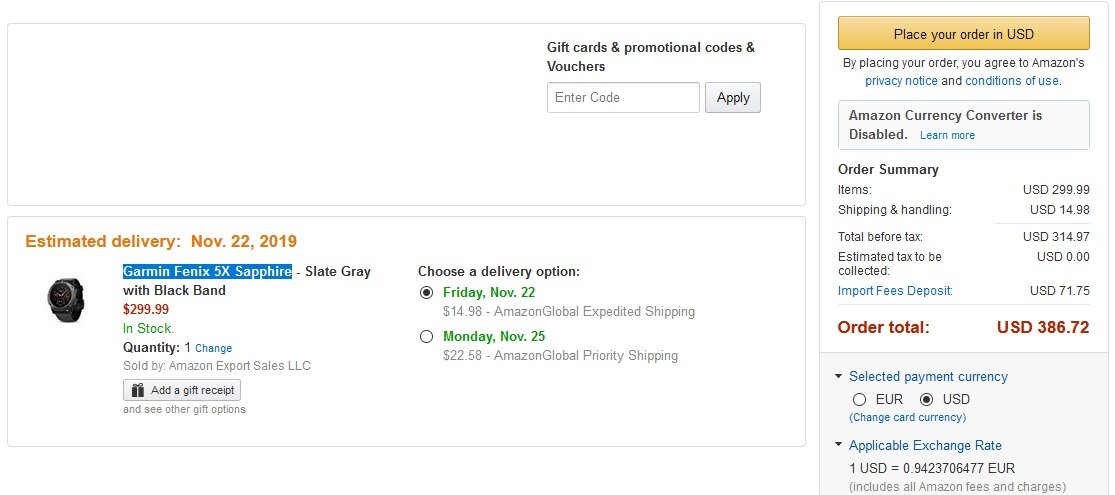Collapse the Selected payment currency section
The image size is (1115, 495).
click(838, 377)
